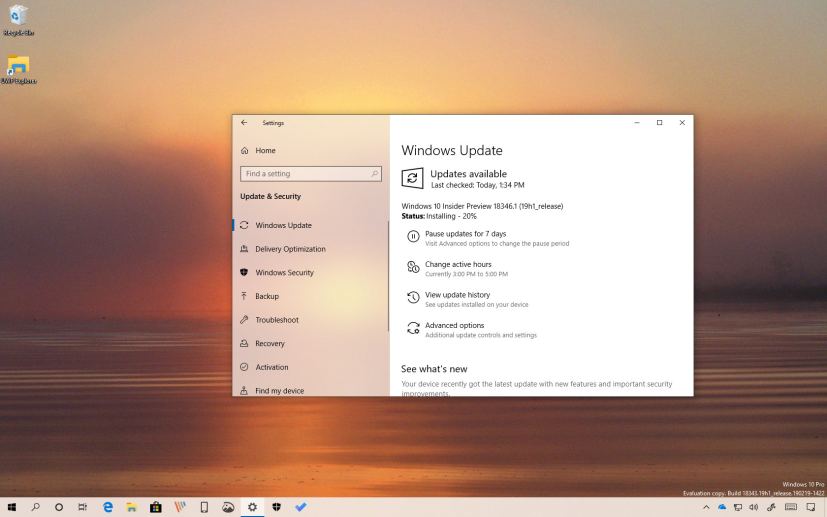Click the blue checkmark To Do taskbar icon
This screenshot has width=827, height=517.
point(301,507)
